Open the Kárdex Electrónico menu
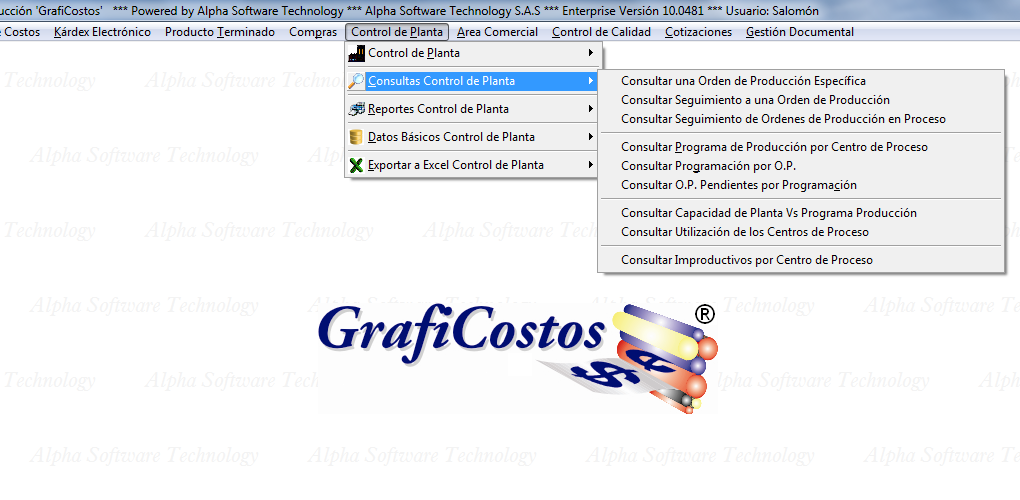This screenshot has height=500, width=1020. (102, 32)
